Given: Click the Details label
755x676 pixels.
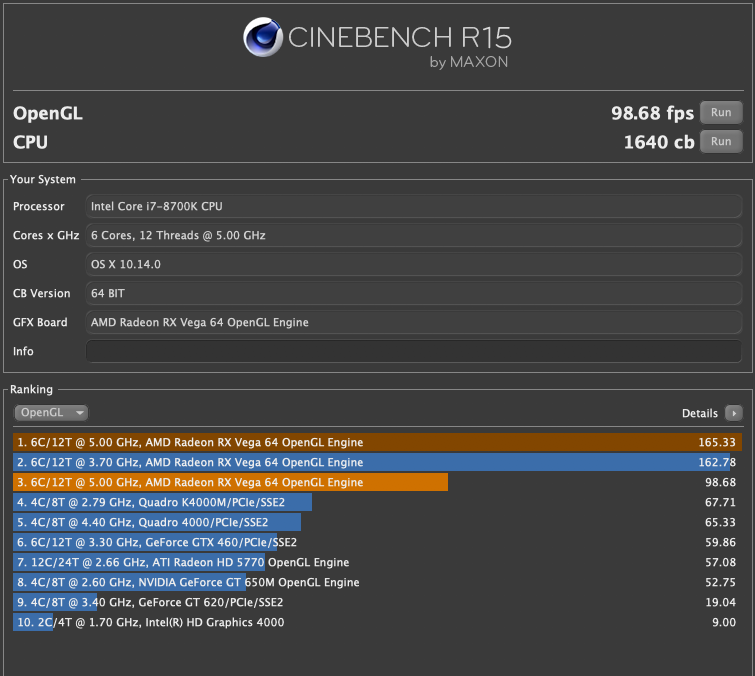Looking at the screenshot, I should coord(700,413).
